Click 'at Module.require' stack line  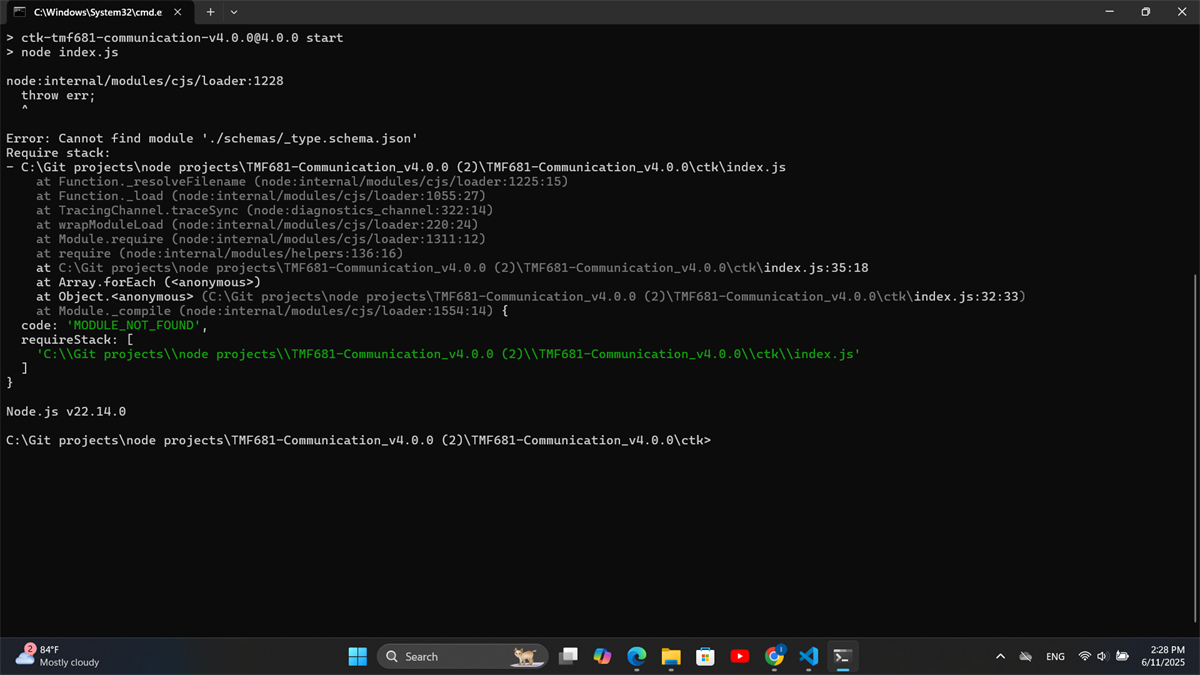tap(261, 239)
